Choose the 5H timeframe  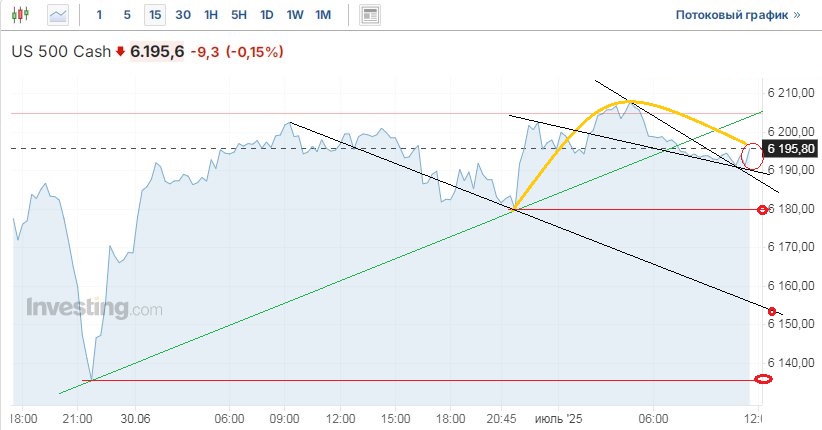(x=239, y=15)
